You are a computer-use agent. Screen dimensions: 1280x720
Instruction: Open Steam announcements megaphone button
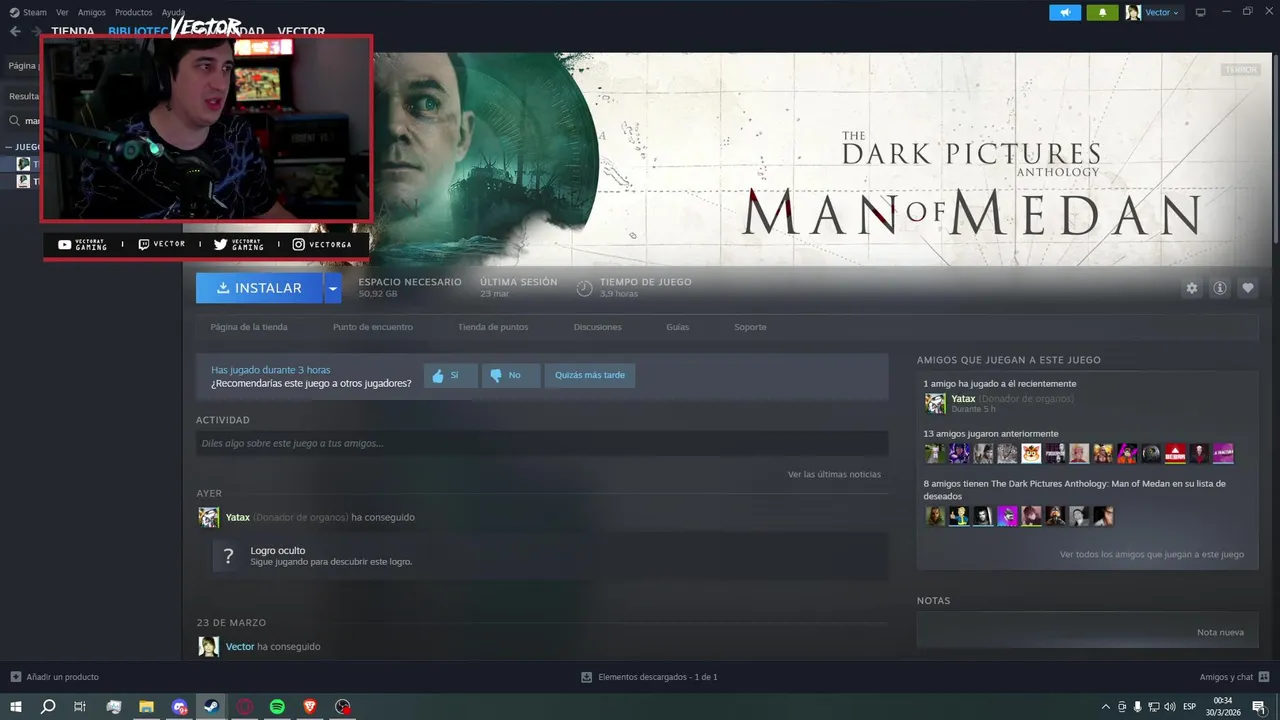(x=1065, y=12)
